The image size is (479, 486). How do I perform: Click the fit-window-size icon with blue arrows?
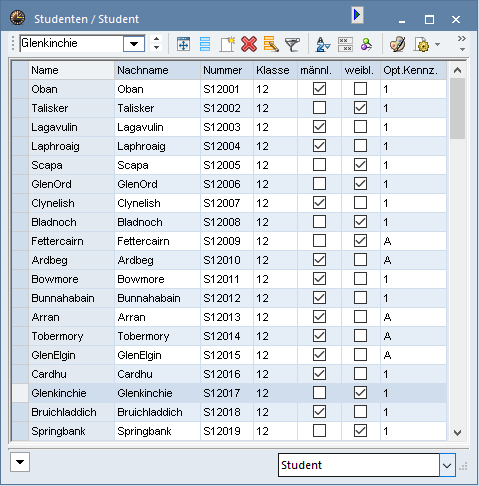click(183, 44)
